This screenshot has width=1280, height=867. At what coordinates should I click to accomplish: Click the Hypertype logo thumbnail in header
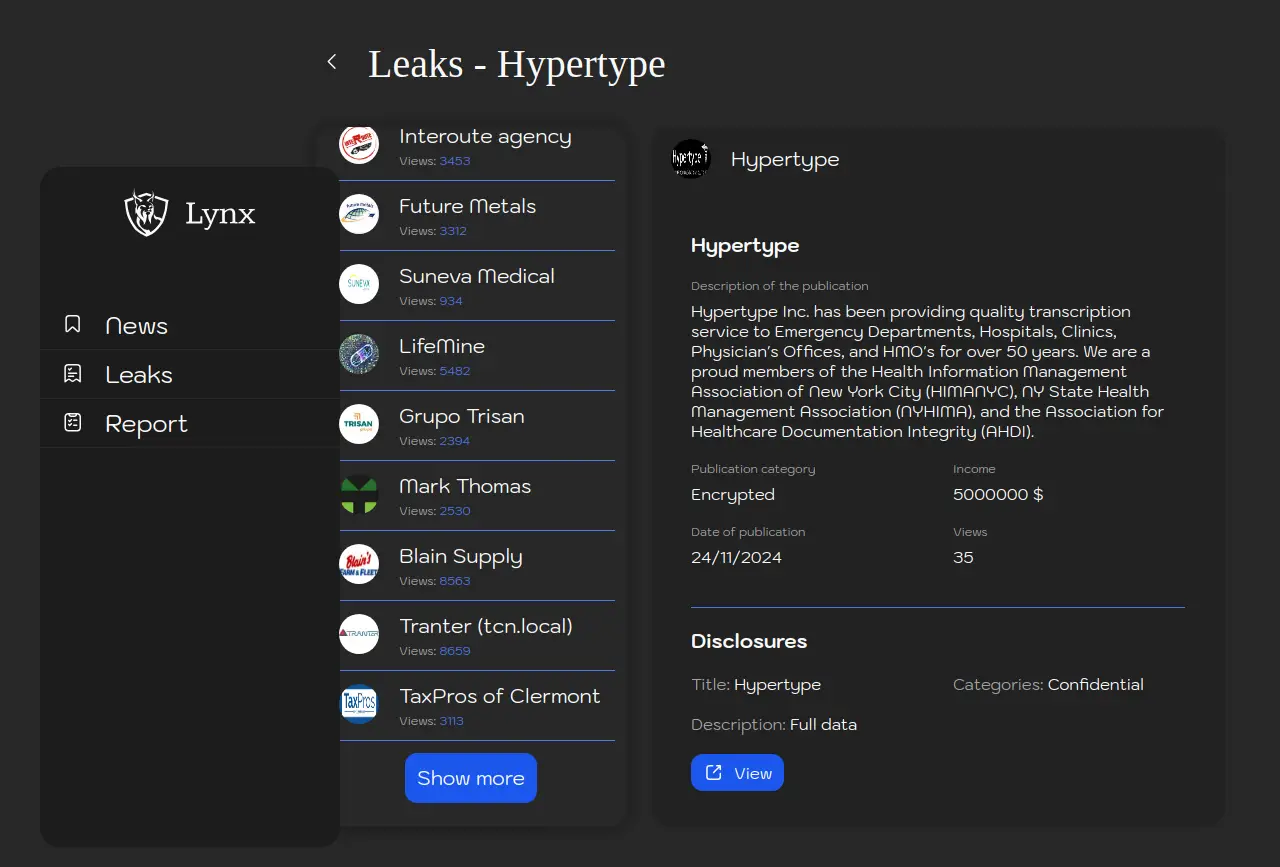click(x=691, y=159)
